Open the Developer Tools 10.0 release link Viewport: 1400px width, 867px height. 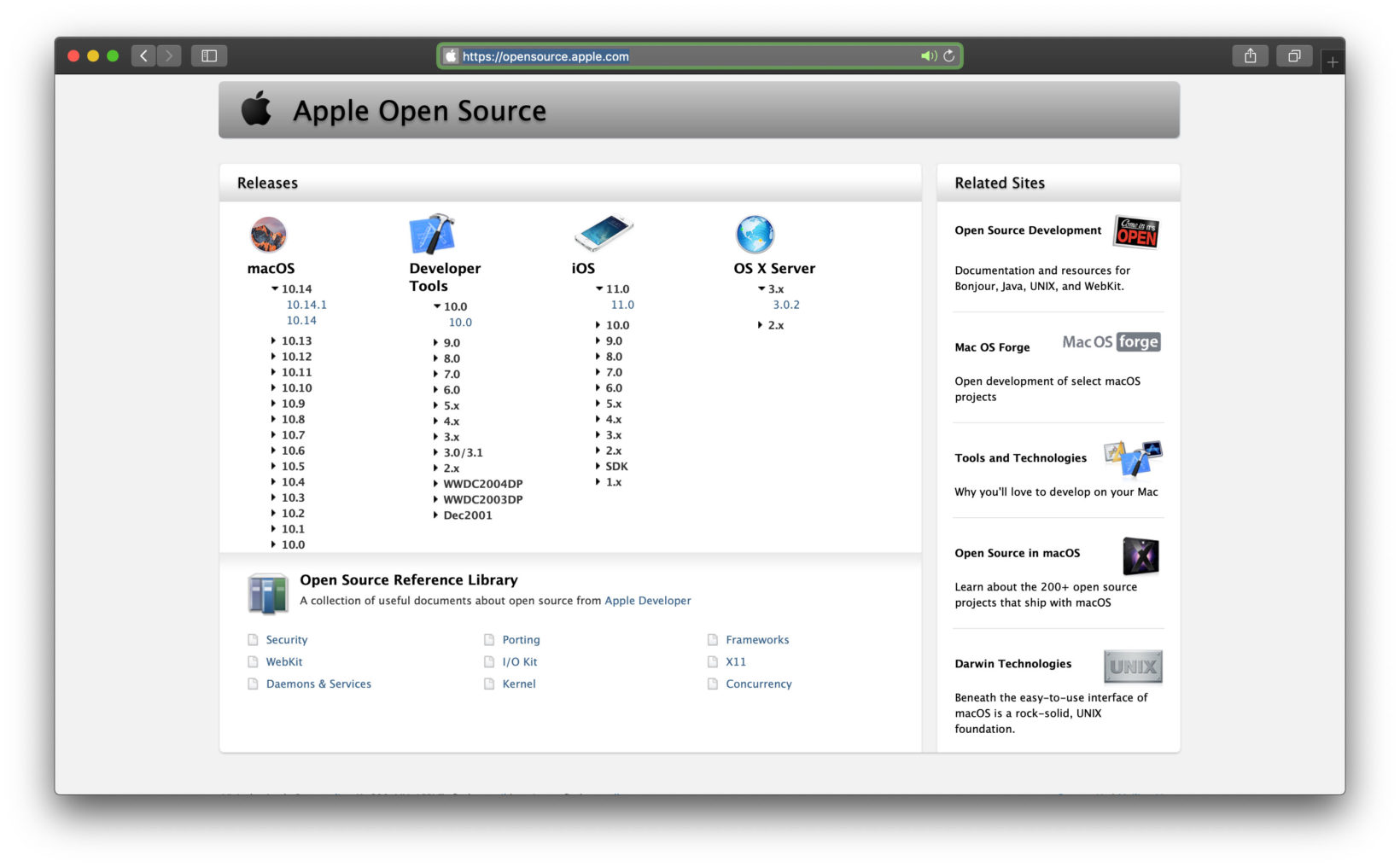tap(460, 323)
